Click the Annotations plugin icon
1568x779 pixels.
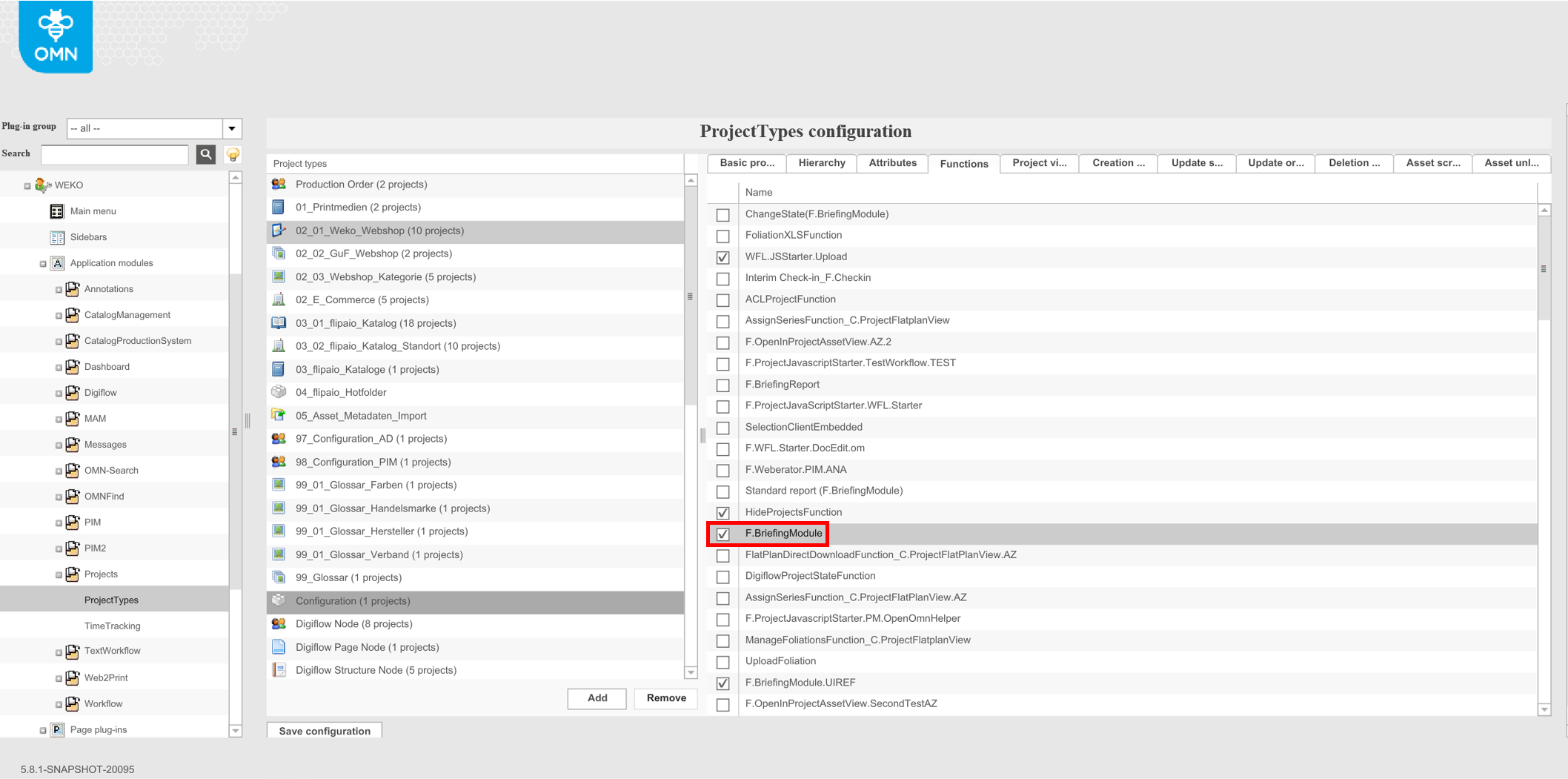pos(72,288)
